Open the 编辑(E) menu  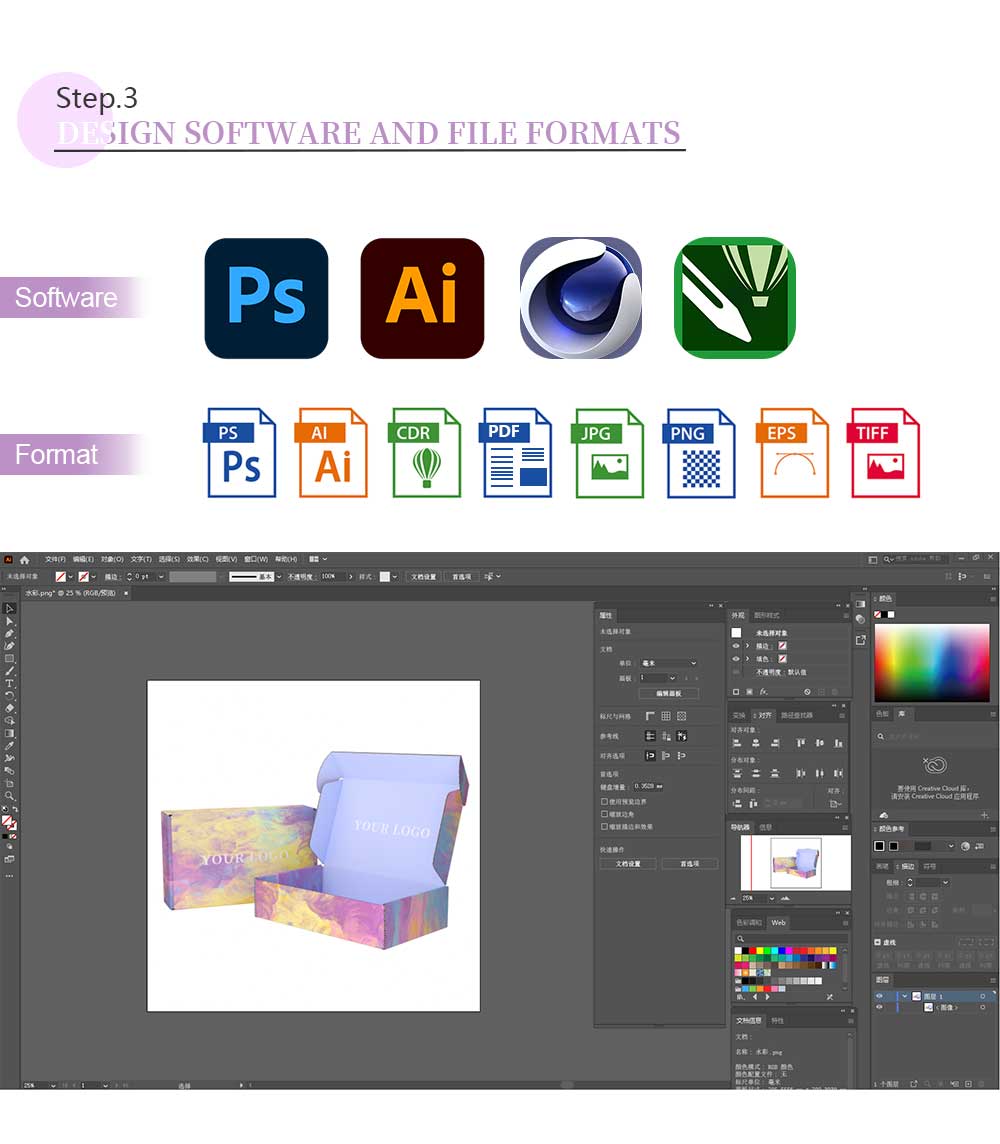[83, 560]
